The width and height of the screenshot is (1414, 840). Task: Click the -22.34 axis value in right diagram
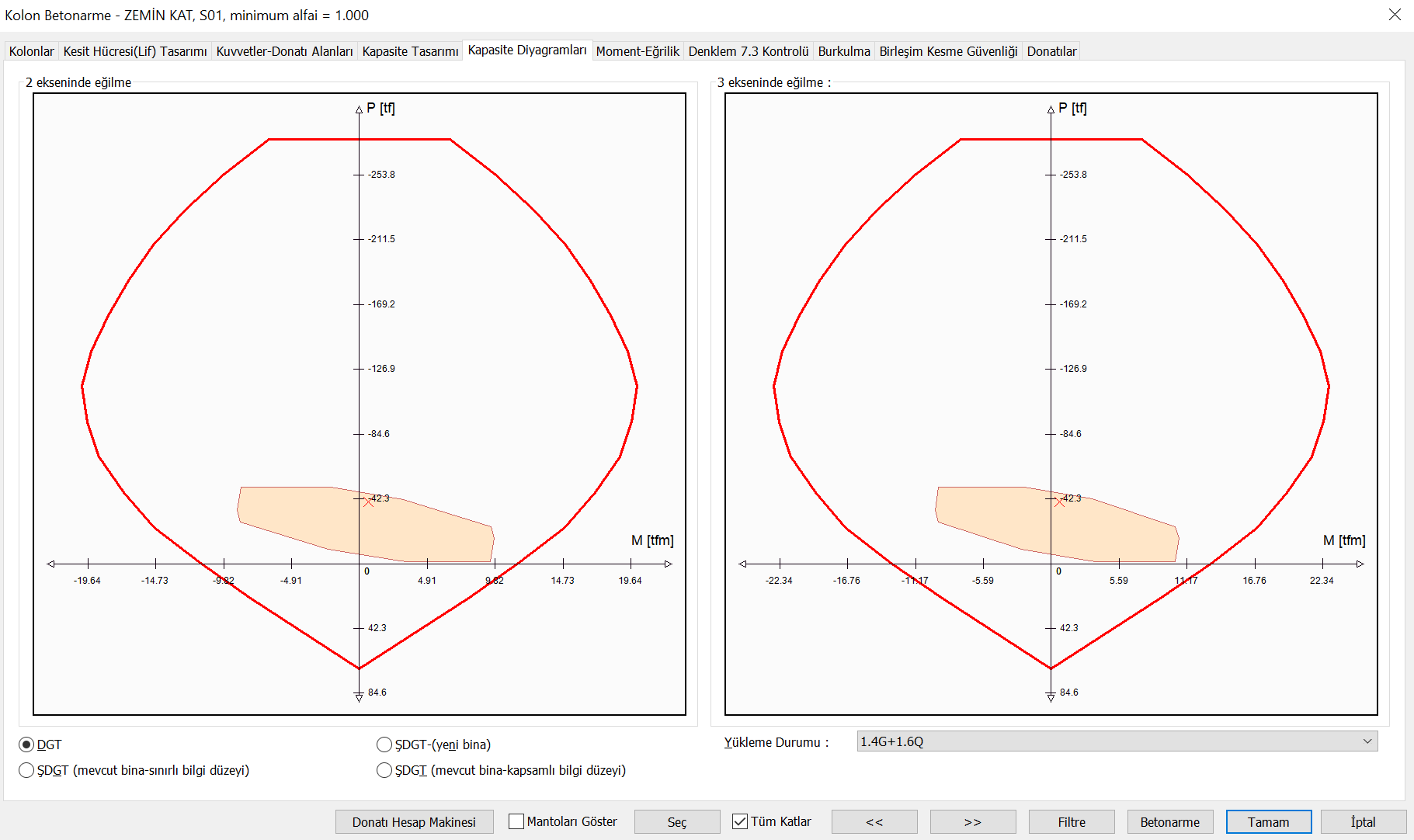click(779, 581)
